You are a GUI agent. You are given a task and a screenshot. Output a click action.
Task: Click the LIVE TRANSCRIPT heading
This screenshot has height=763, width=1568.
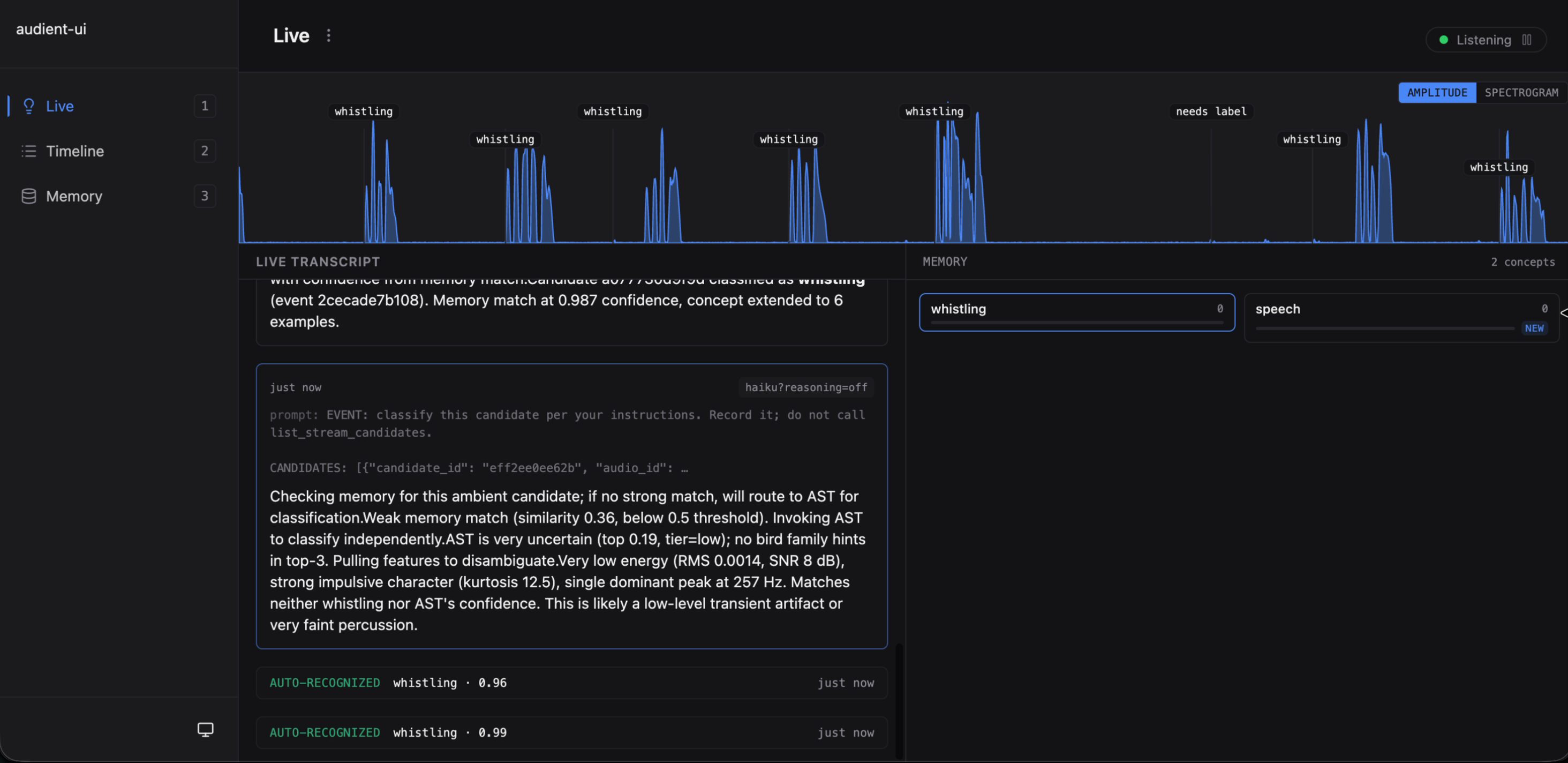pos(318,262)
